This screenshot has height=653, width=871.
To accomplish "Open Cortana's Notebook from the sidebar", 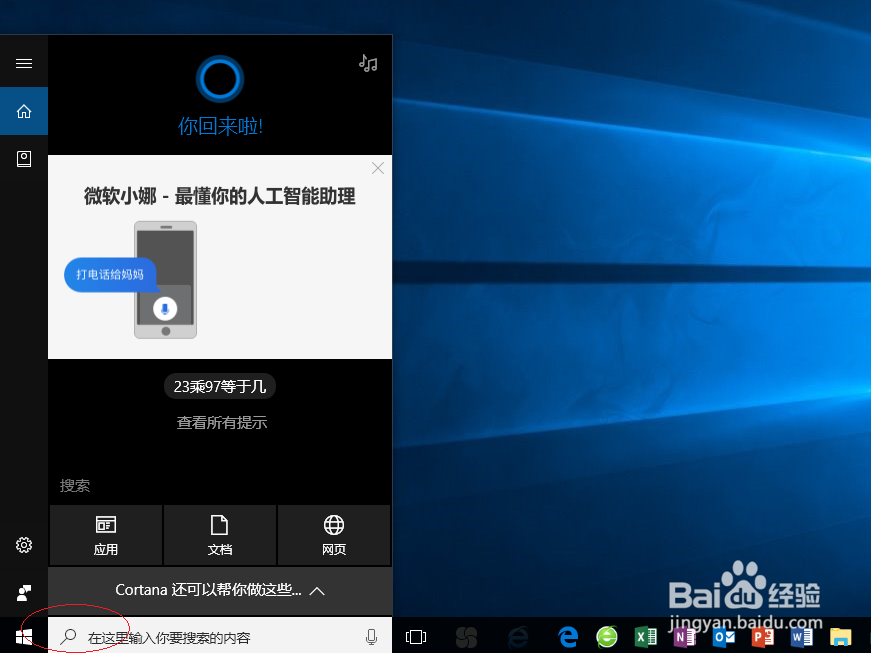I will [23, 158].
